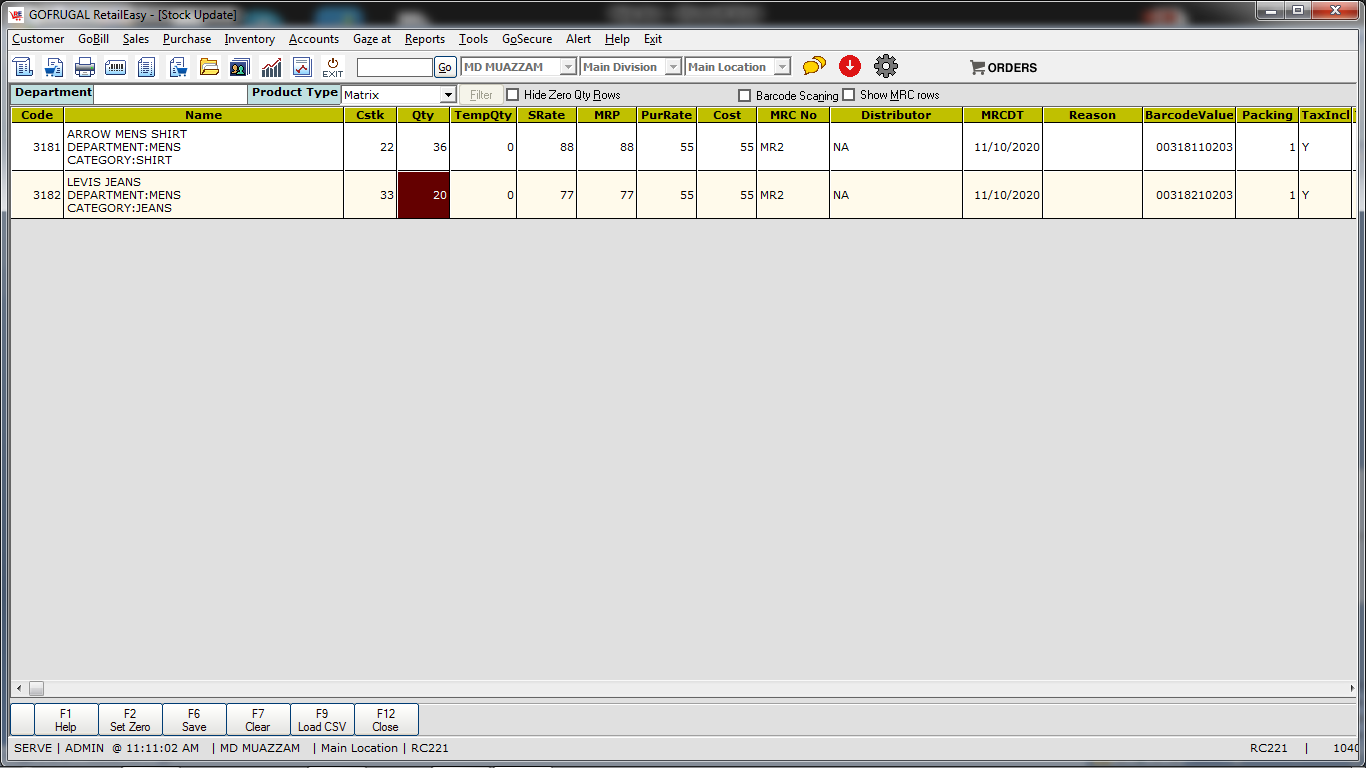Click the F6 Save button
The height and width of the screenshot is (768, 1366).
[x=194, y=720]
